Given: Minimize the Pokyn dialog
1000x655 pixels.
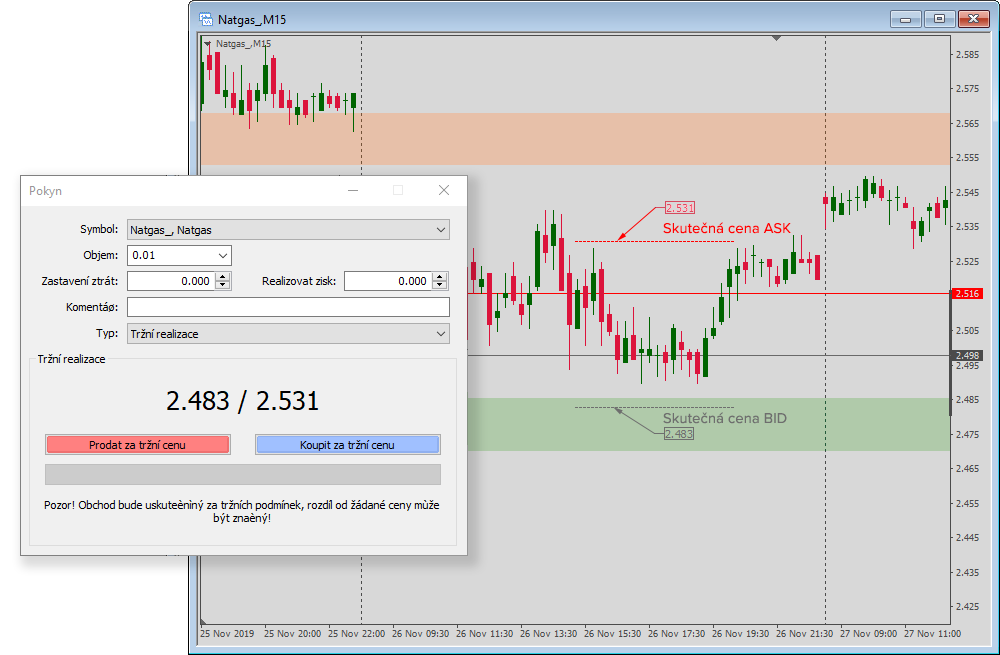Looking at the screenshot, I should 353,190.
